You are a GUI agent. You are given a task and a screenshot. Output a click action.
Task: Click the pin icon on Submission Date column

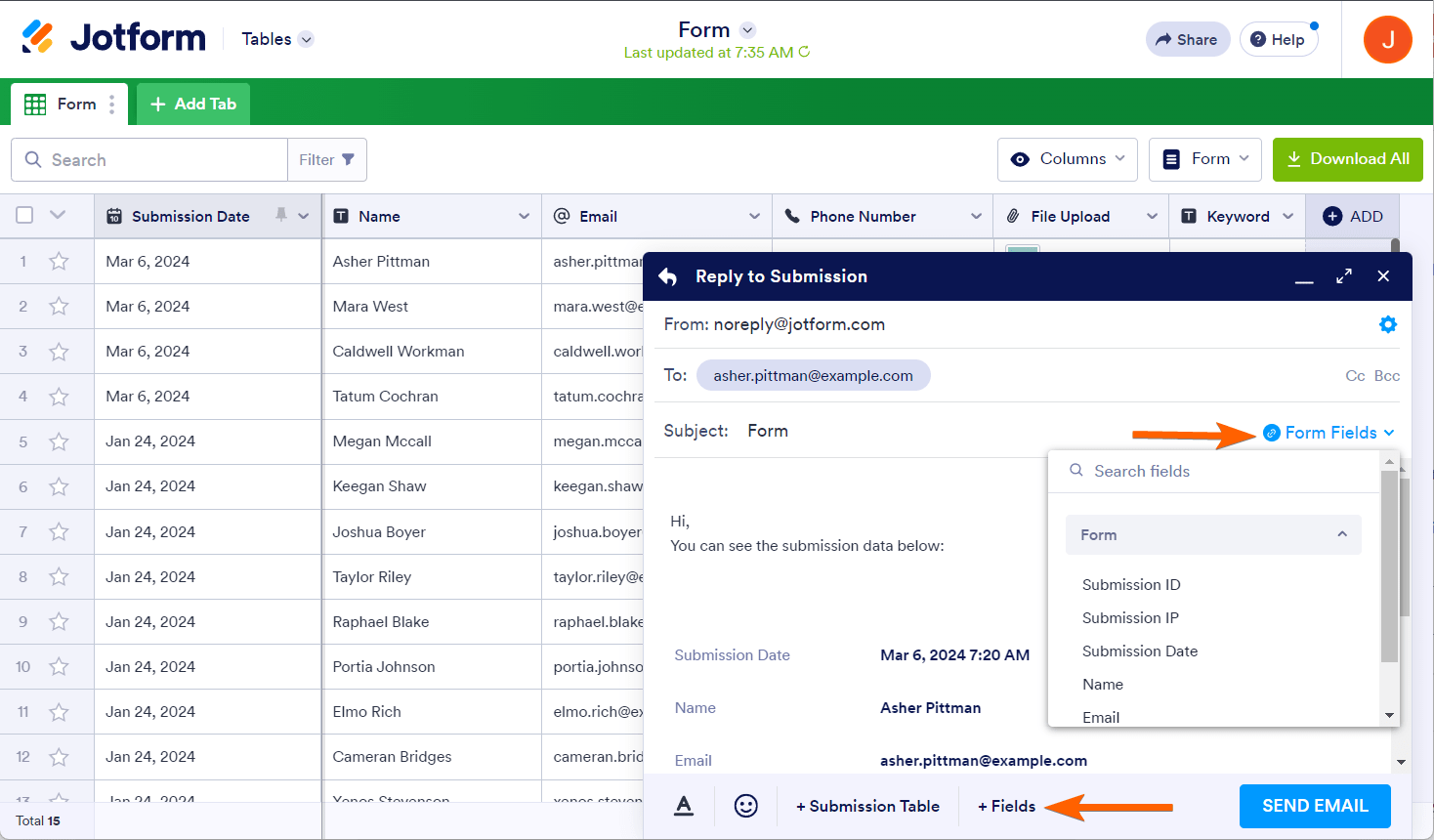[x=281, y=215]
